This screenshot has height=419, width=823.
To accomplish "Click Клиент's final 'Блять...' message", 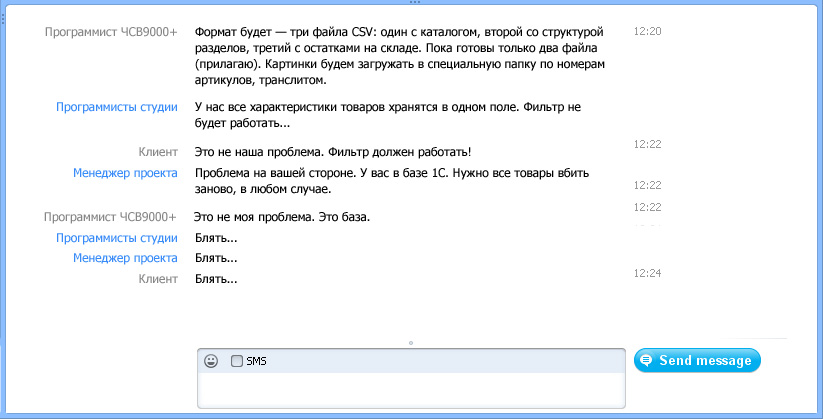I will pyautogui.click(x=215, y=279).
